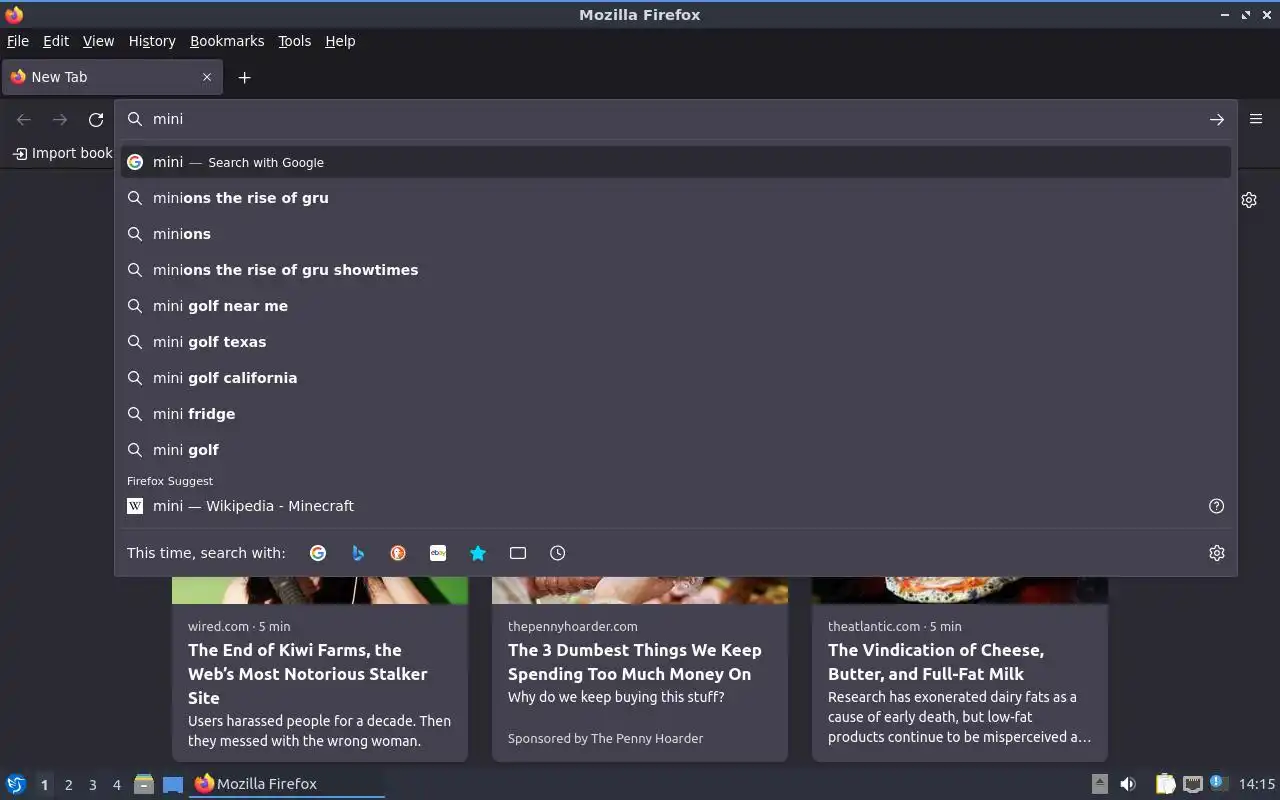
Task: Search this time with Bing icon
Action: click(358, 553)
